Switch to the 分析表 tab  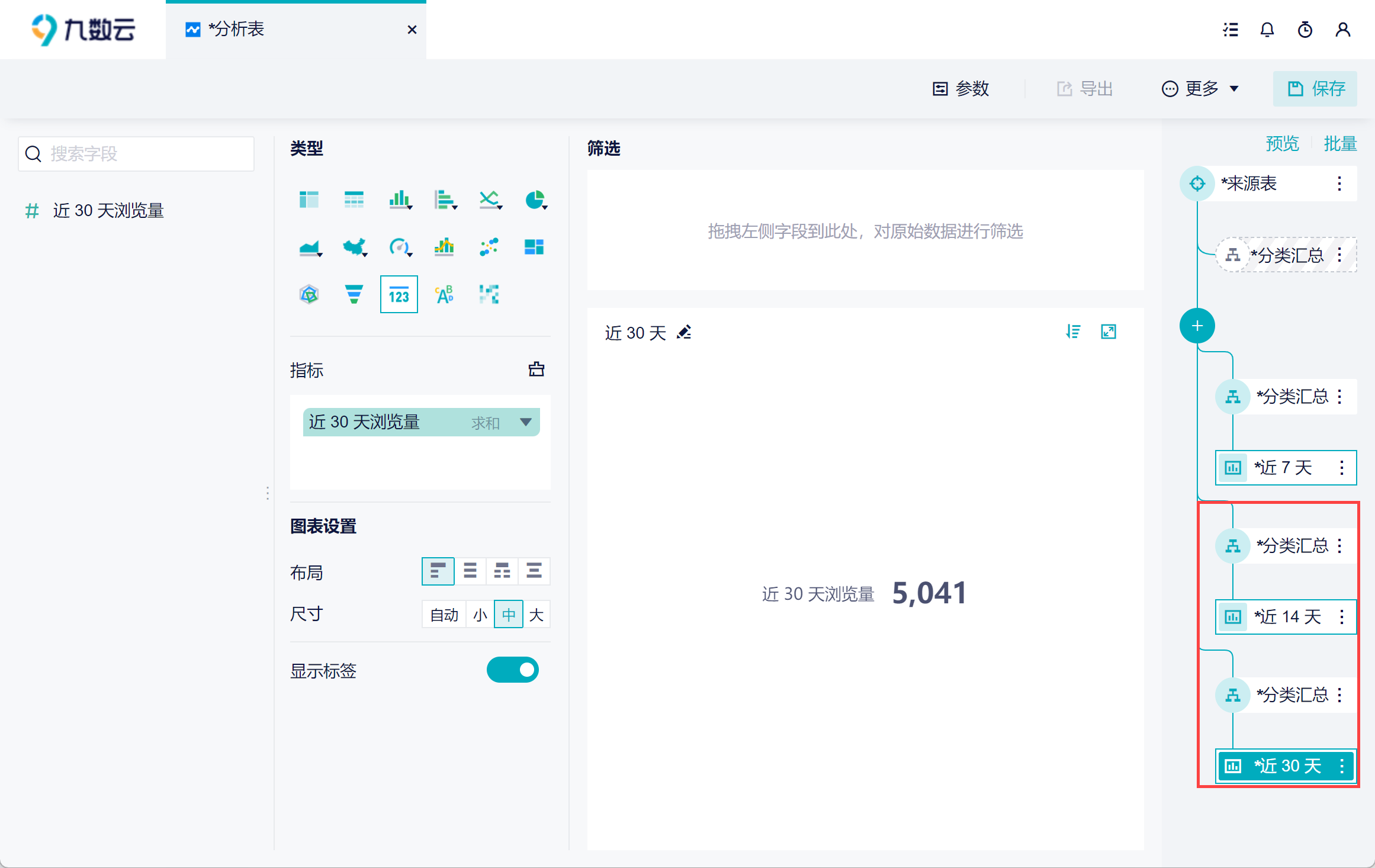pos(237,30)
